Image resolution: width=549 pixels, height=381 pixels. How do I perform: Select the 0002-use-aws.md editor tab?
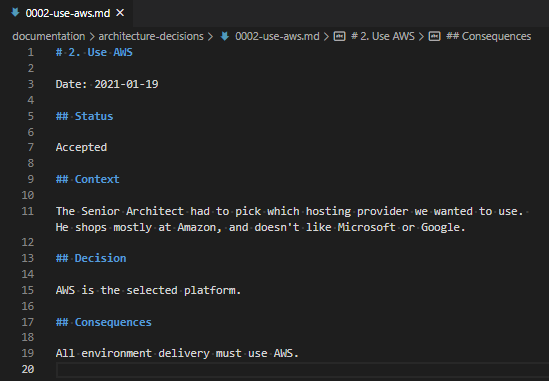(67, 13)
